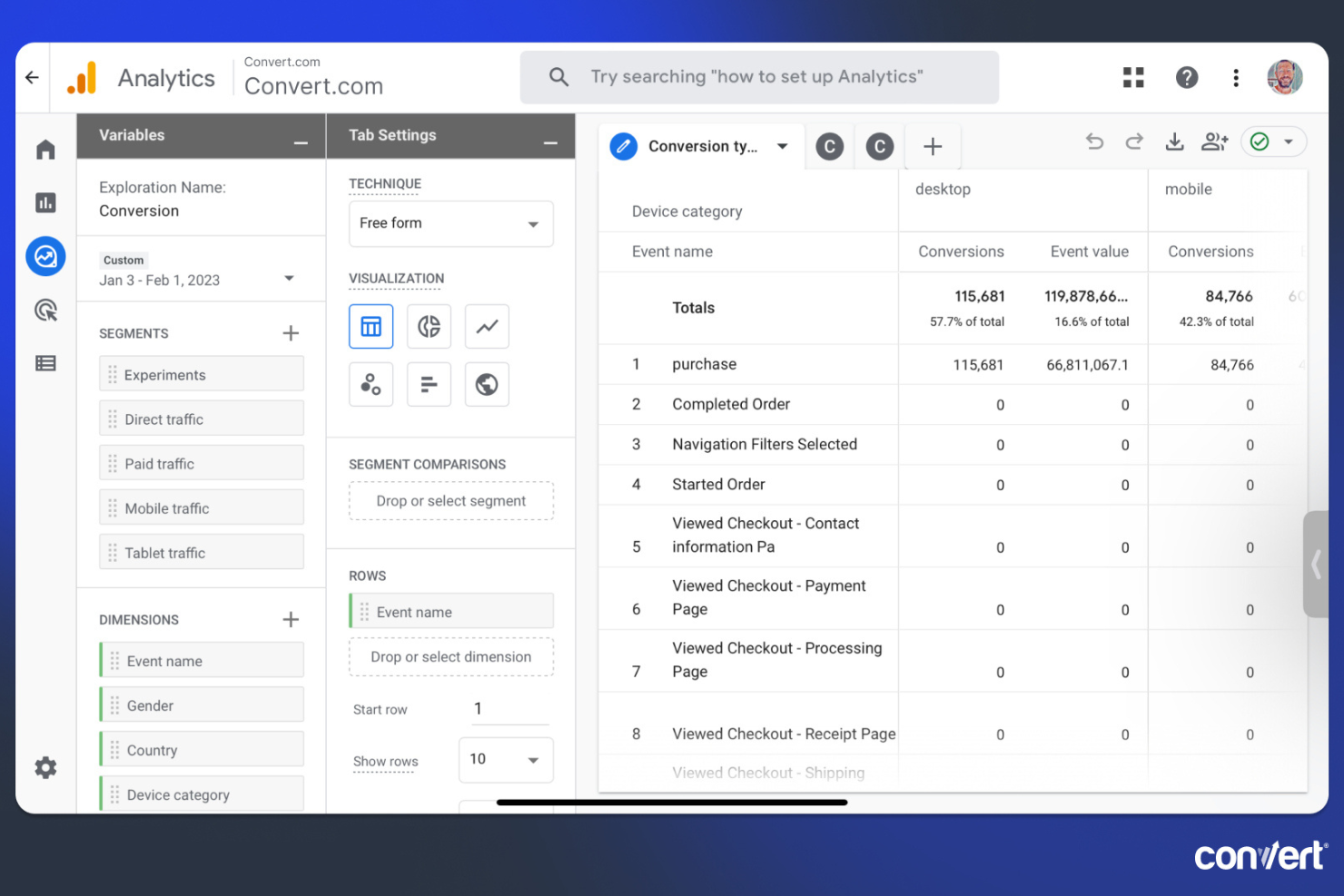
Task: Choose the scatter plot visualization
Action: (x=371, y=384)
